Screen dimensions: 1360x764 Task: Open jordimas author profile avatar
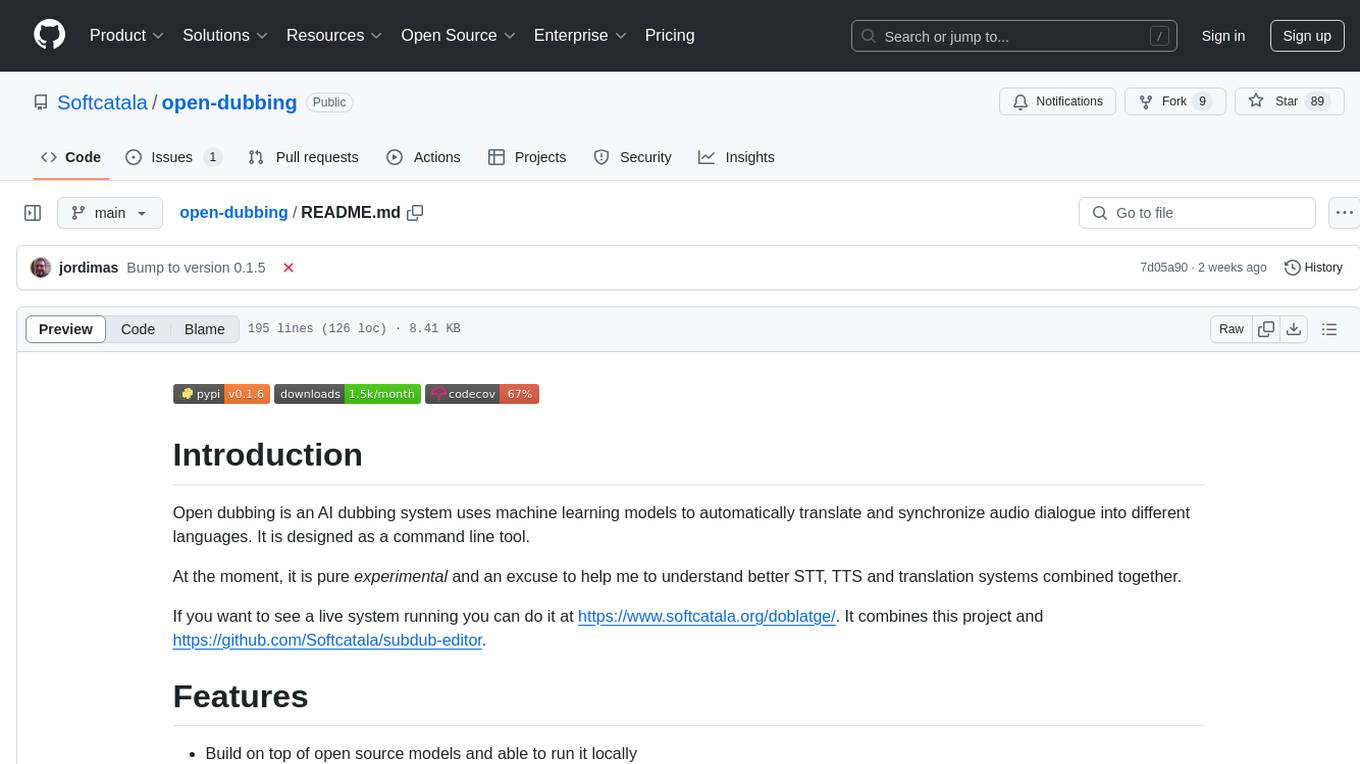tap(41, 267)
